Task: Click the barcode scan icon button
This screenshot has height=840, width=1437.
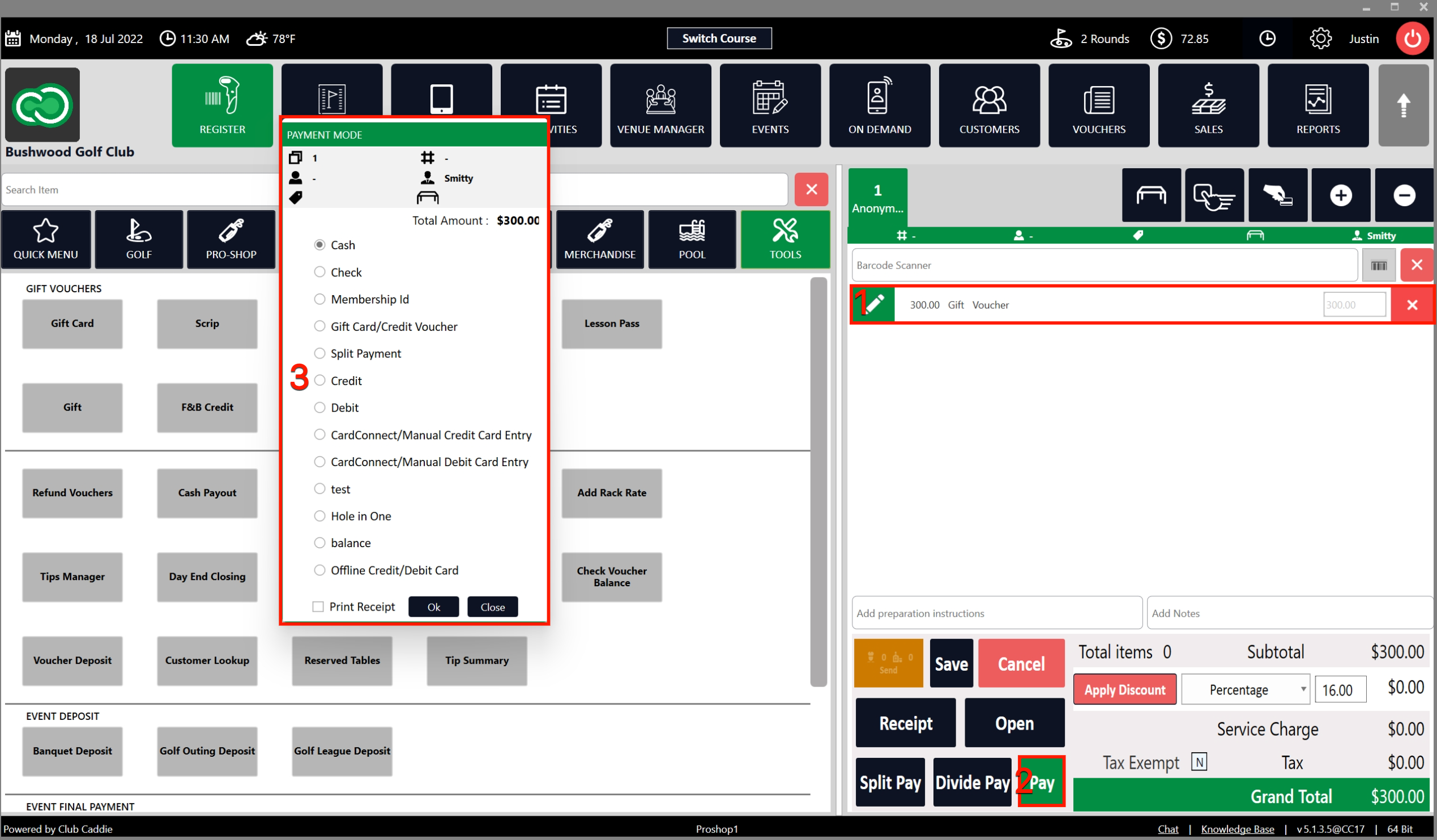Action: [1378, 265]
